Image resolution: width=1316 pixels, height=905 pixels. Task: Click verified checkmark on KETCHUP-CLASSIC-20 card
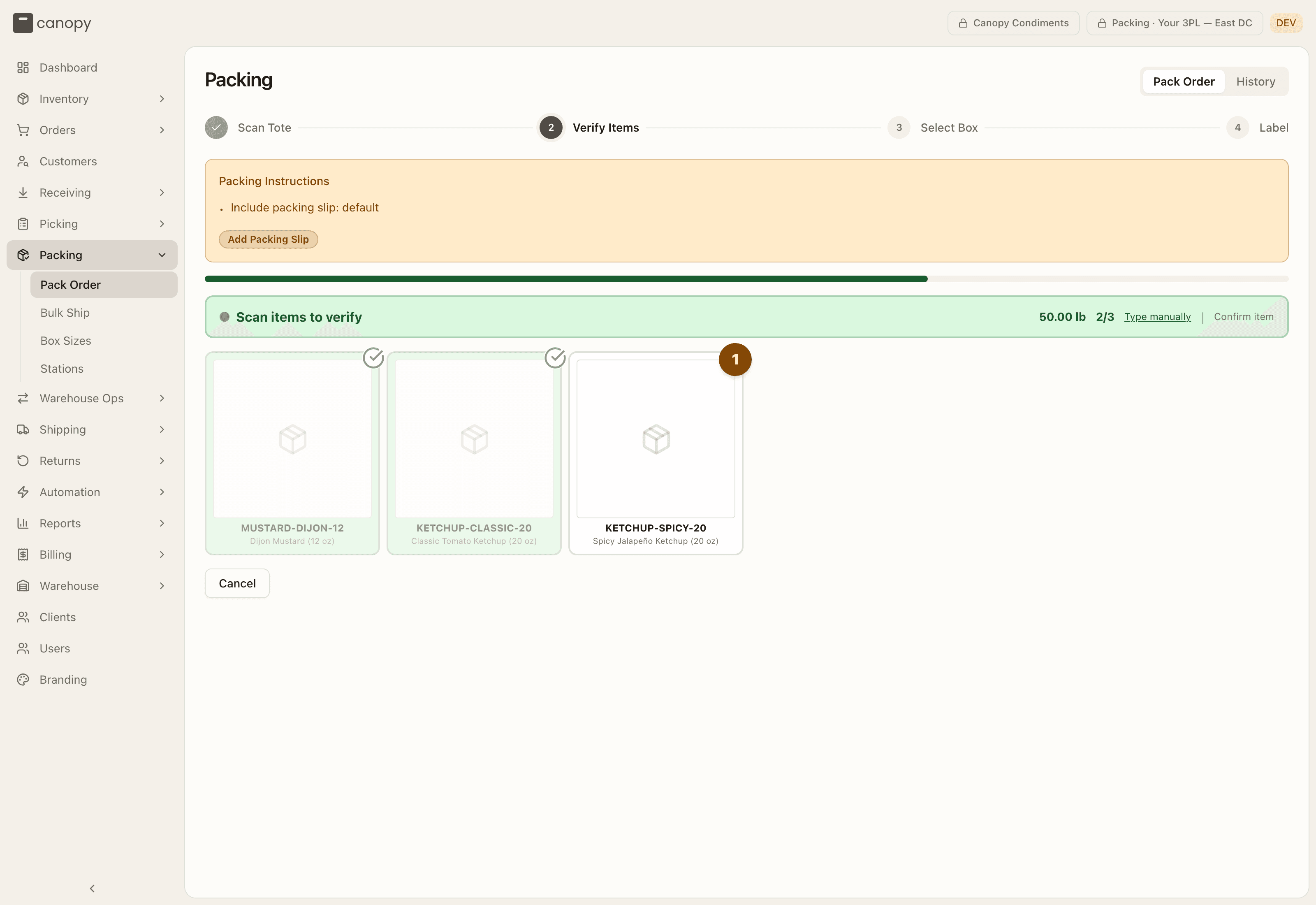tap(556, 358)
